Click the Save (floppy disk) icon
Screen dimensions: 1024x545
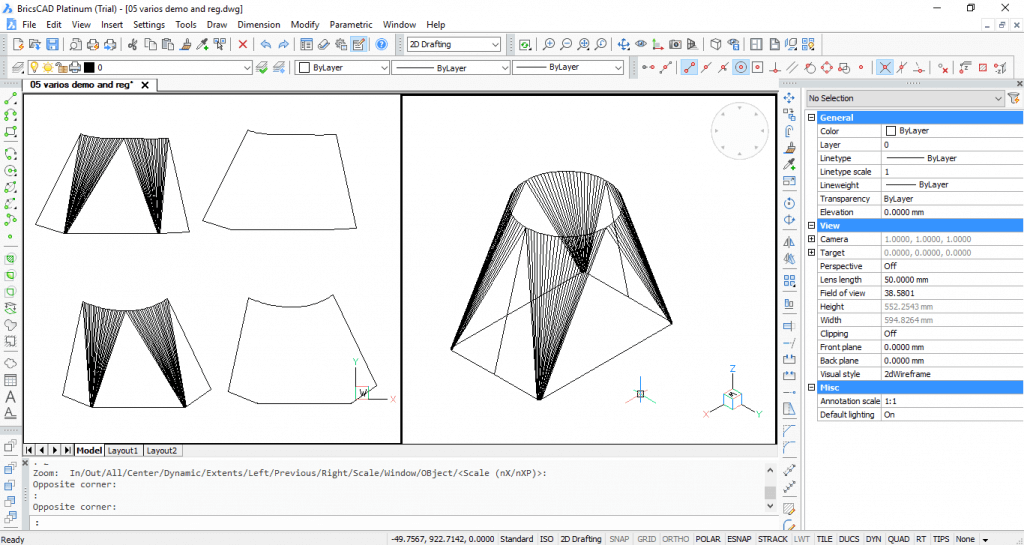52,44
